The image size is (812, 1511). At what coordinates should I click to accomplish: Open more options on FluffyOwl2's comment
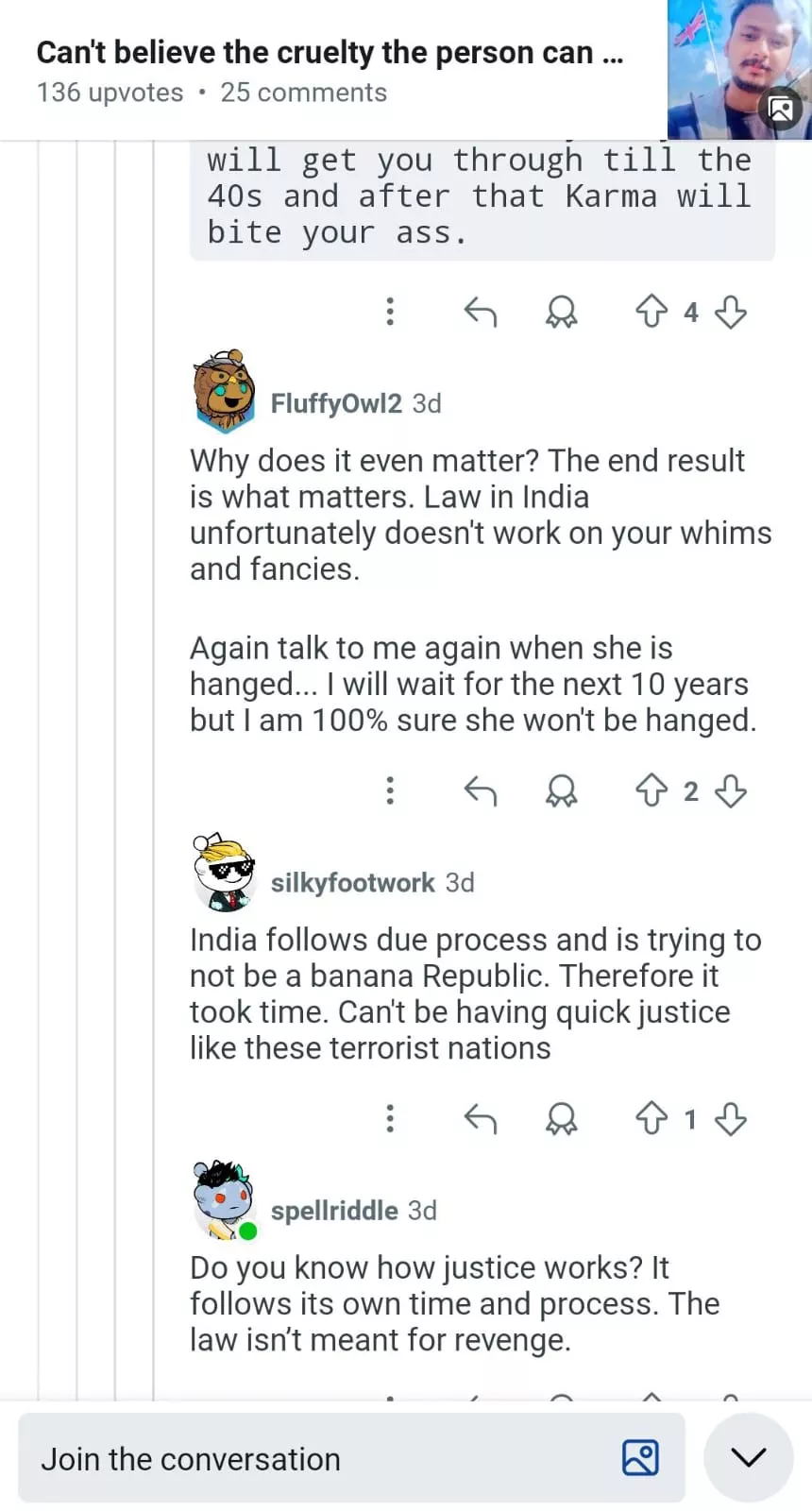[x=390, y=790]
